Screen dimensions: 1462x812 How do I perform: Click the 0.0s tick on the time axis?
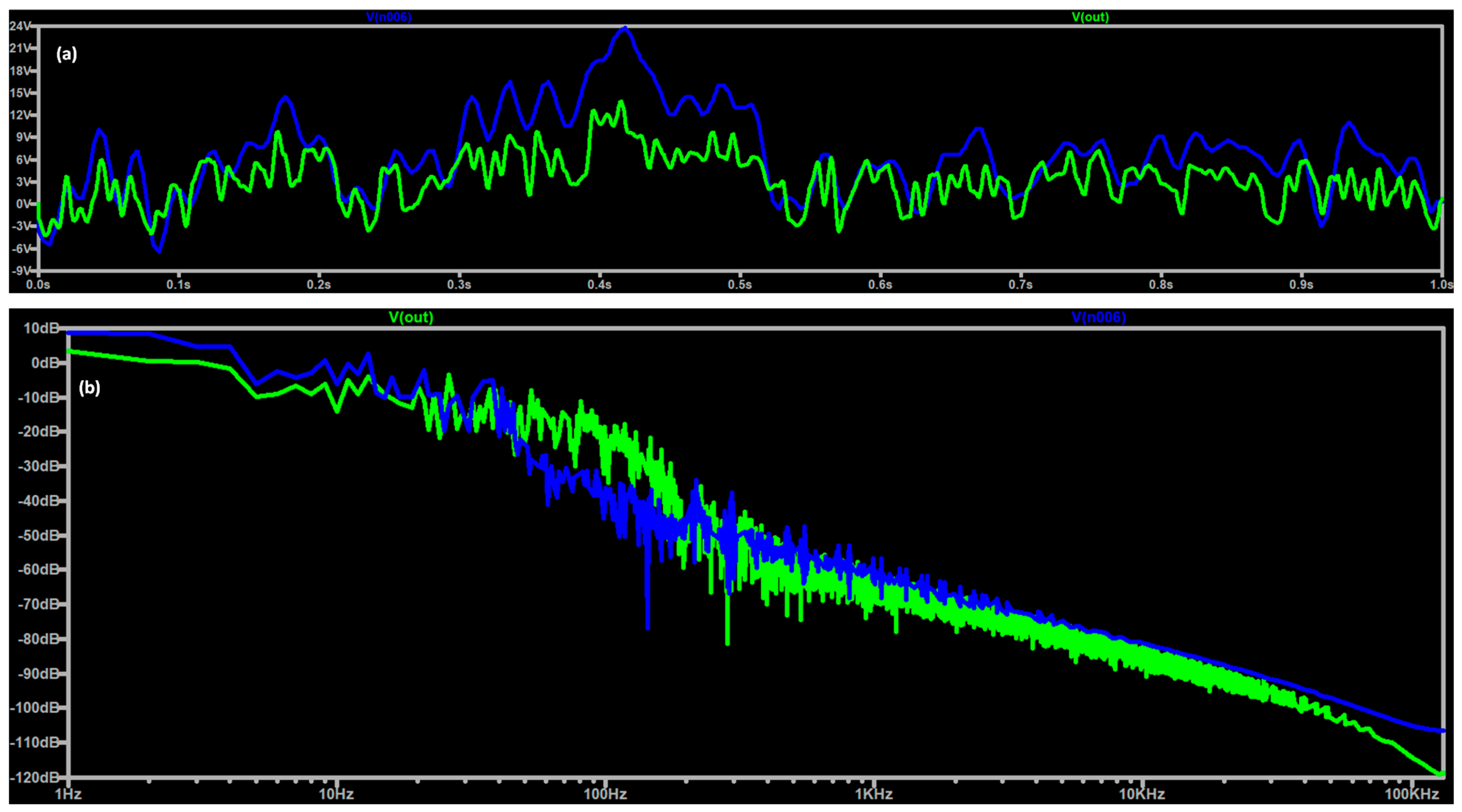38,284
